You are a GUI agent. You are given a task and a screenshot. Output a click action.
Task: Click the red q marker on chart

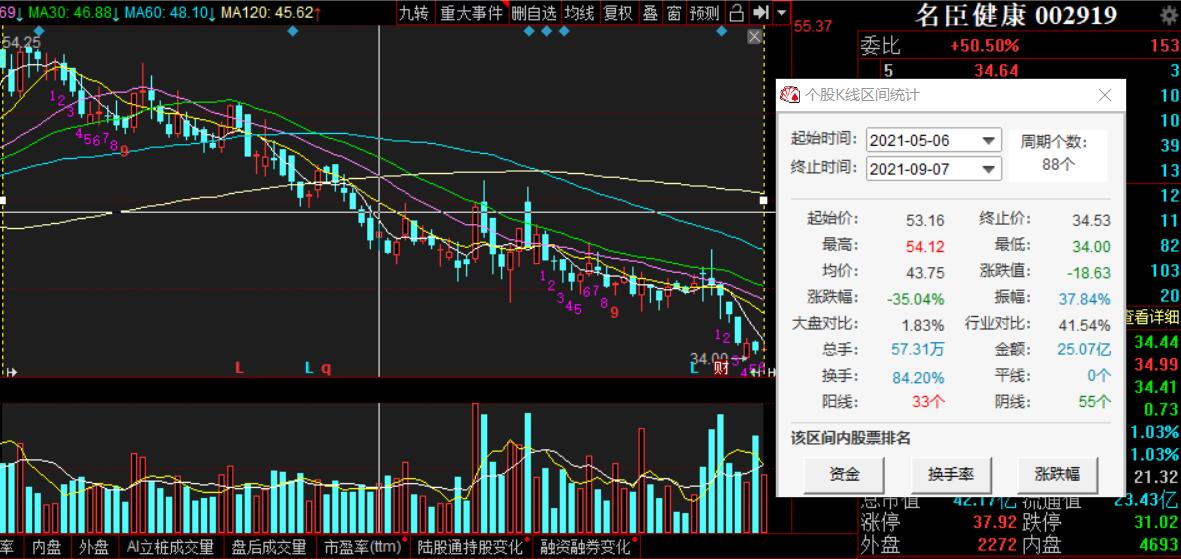(326, 368)
